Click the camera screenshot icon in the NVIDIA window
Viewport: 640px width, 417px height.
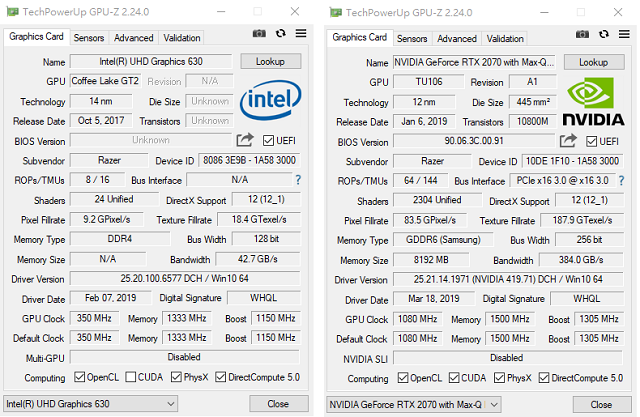click(x=583, y=34)
